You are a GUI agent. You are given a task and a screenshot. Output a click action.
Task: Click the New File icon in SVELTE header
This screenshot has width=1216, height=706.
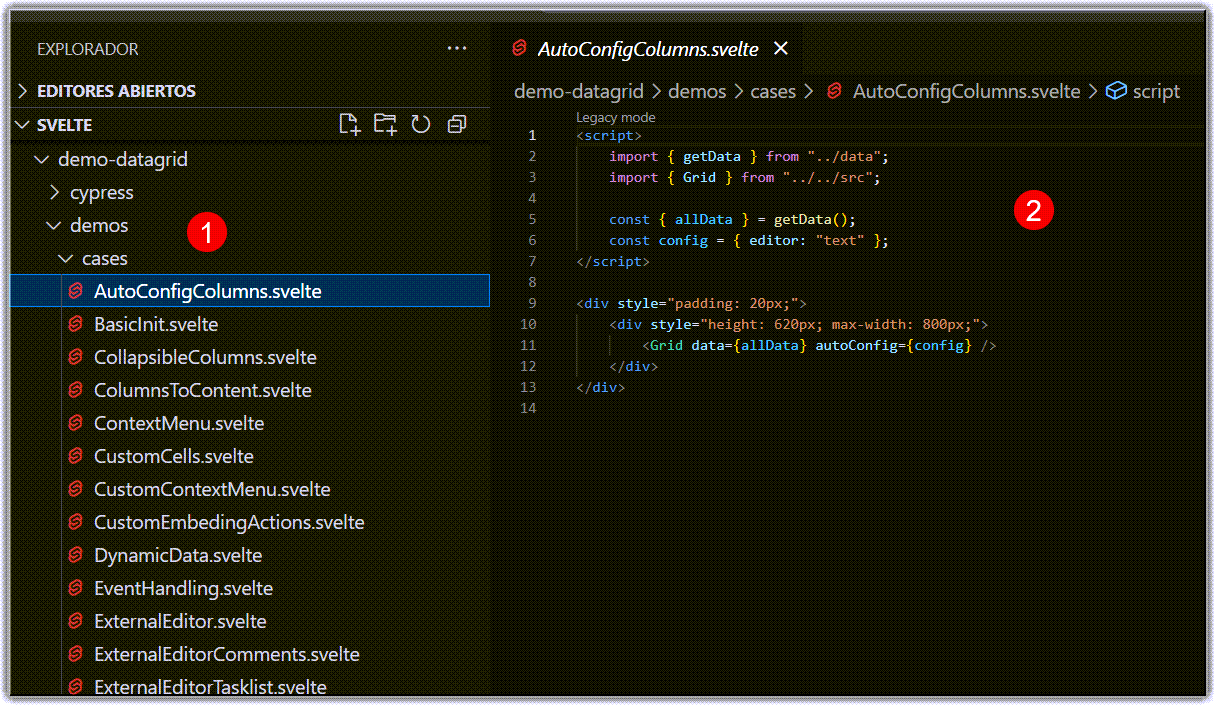[349, 124]
